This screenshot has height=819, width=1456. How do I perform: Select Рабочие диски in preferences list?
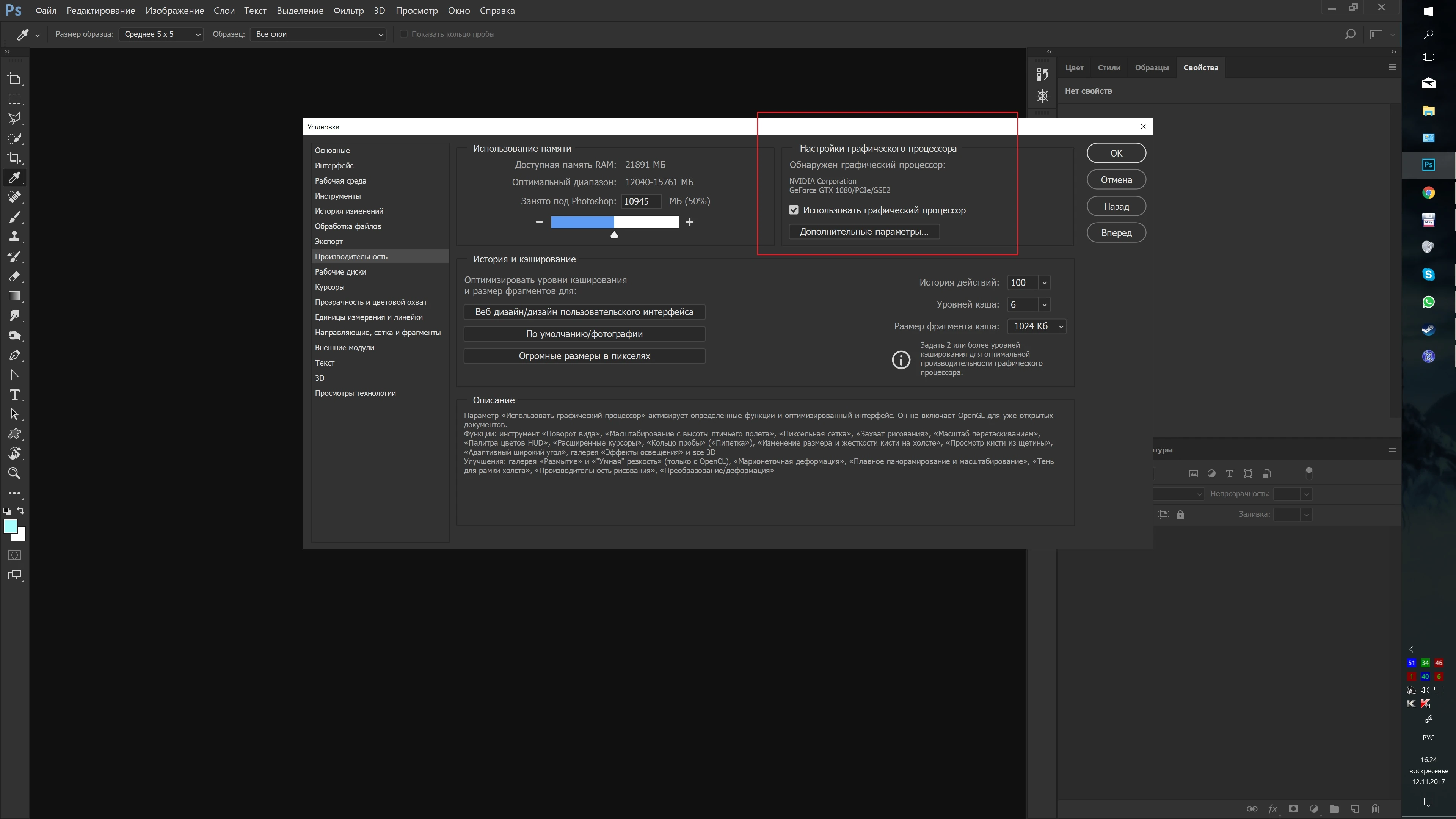pos(340,272)
